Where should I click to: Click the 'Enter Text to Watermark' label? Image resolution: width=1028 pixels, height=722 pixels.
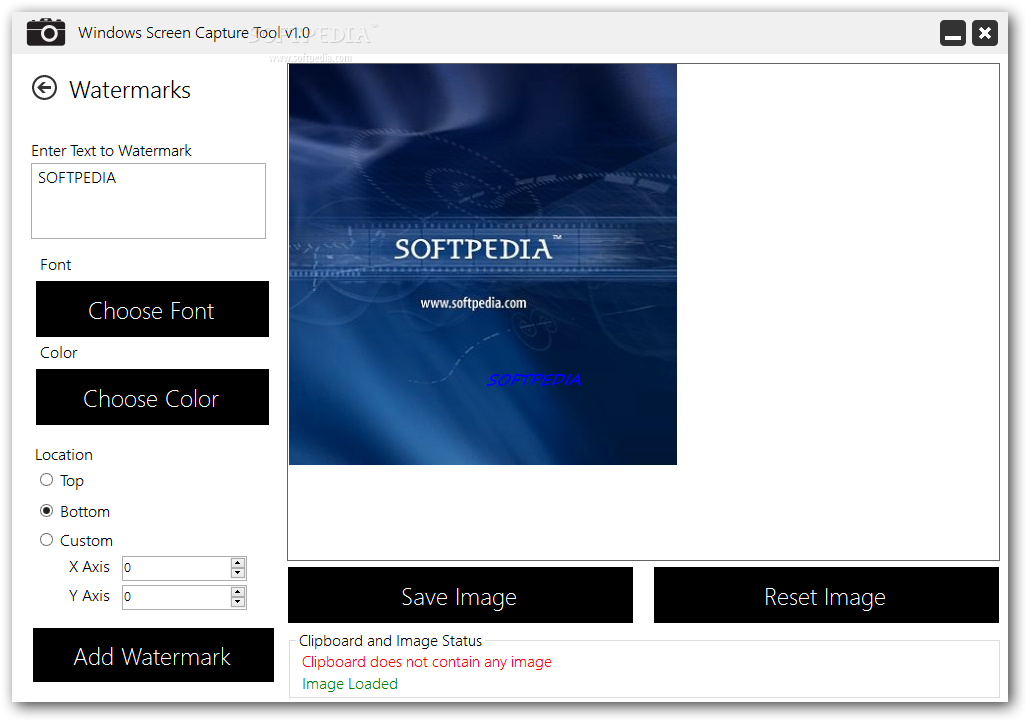coord(111,151)
